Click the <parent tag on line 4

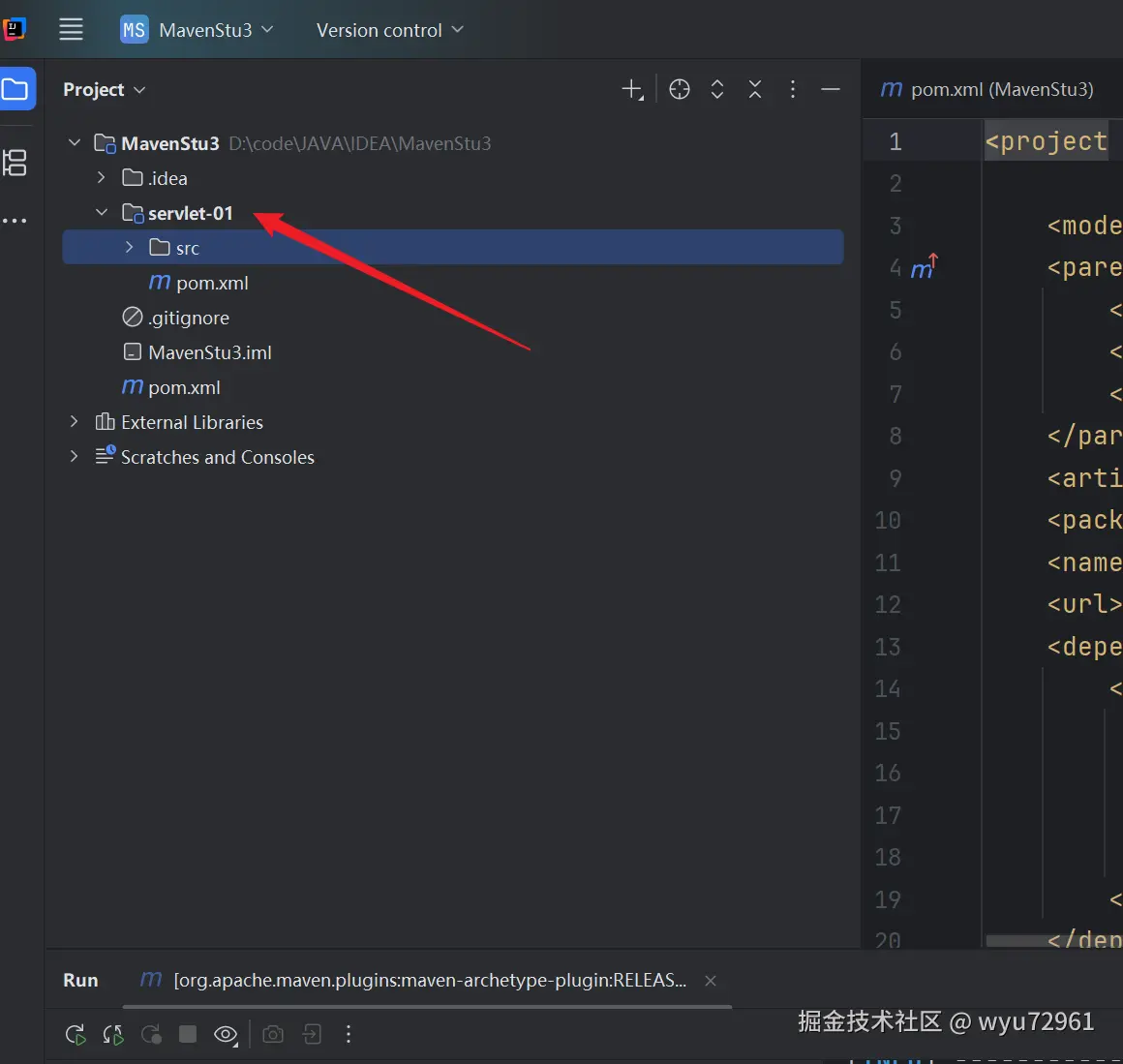pos(1083,267)
